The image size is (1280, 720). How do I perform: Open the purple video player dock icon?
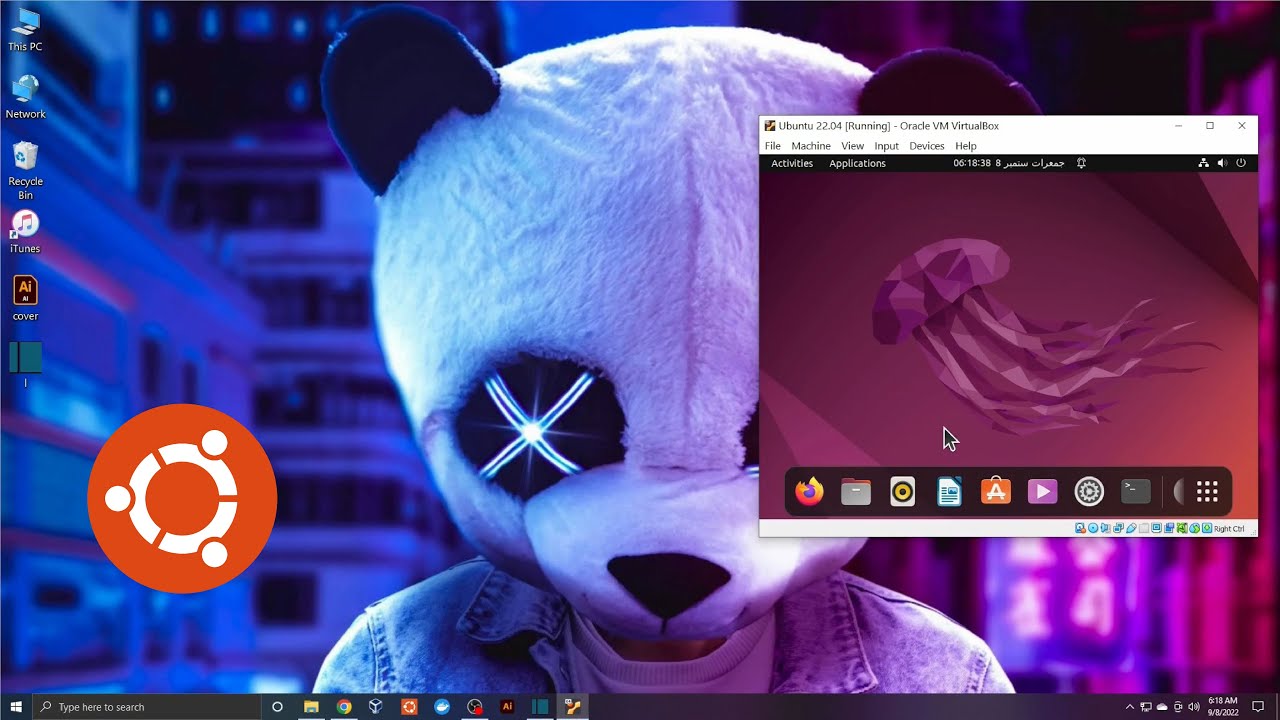[x=1042, y=491]
